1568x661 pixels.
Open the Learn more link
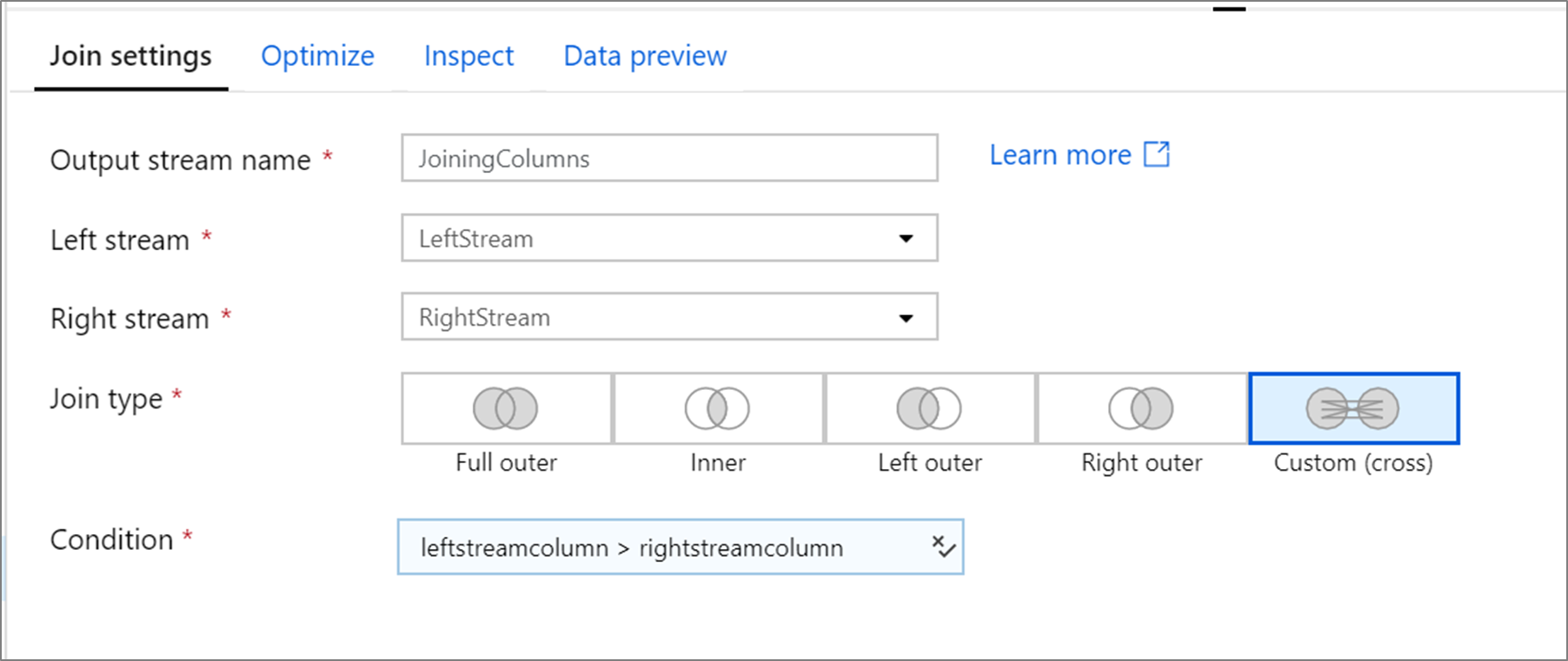(x=1060, y=155)
